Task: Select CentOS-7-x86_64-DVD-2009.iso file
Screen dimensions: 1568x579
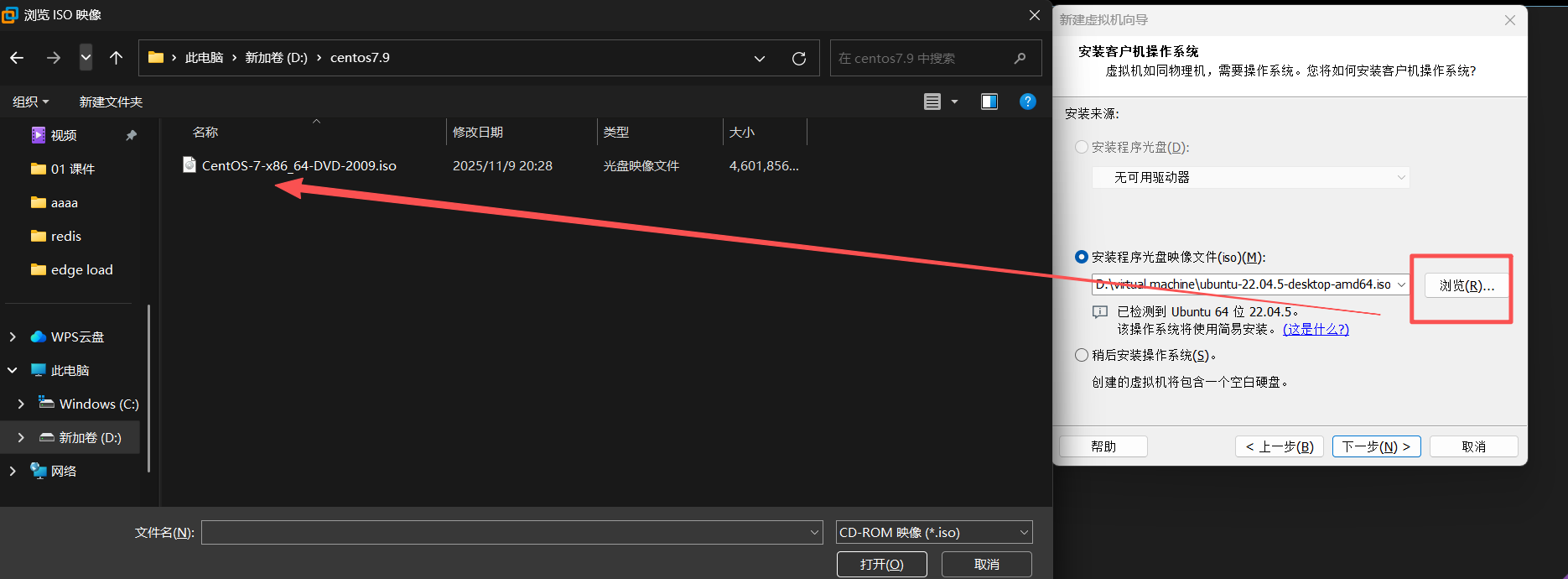Action: tap(299, 165)
